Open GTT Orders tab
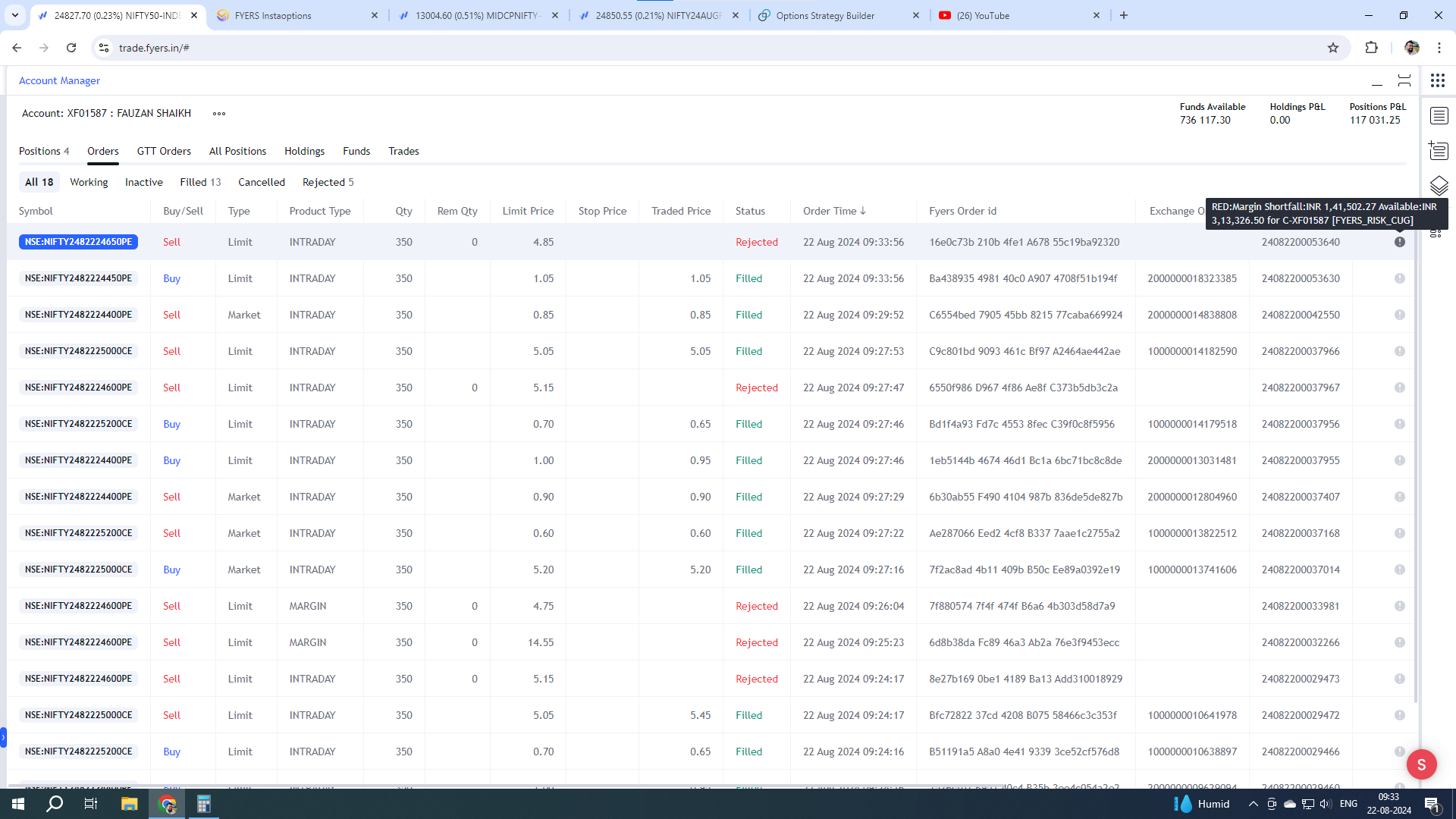This screenshot has width=1456, height=819. [x=164, y=151]
